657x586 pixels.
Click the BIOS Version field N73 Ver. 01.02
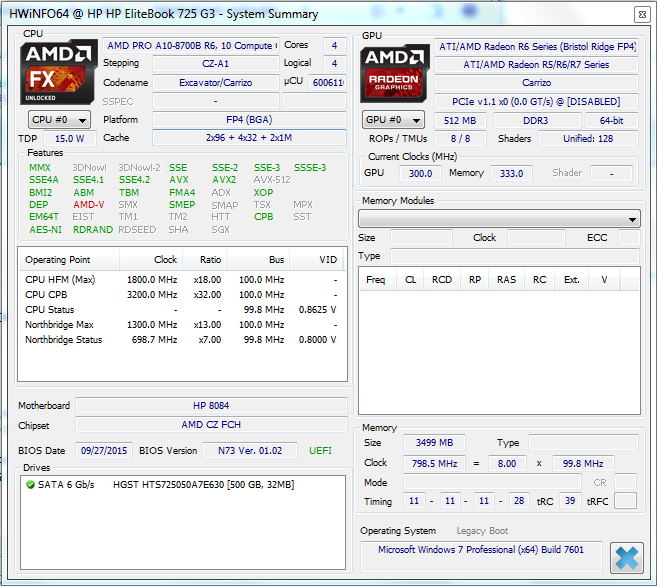tap(250, 451)
